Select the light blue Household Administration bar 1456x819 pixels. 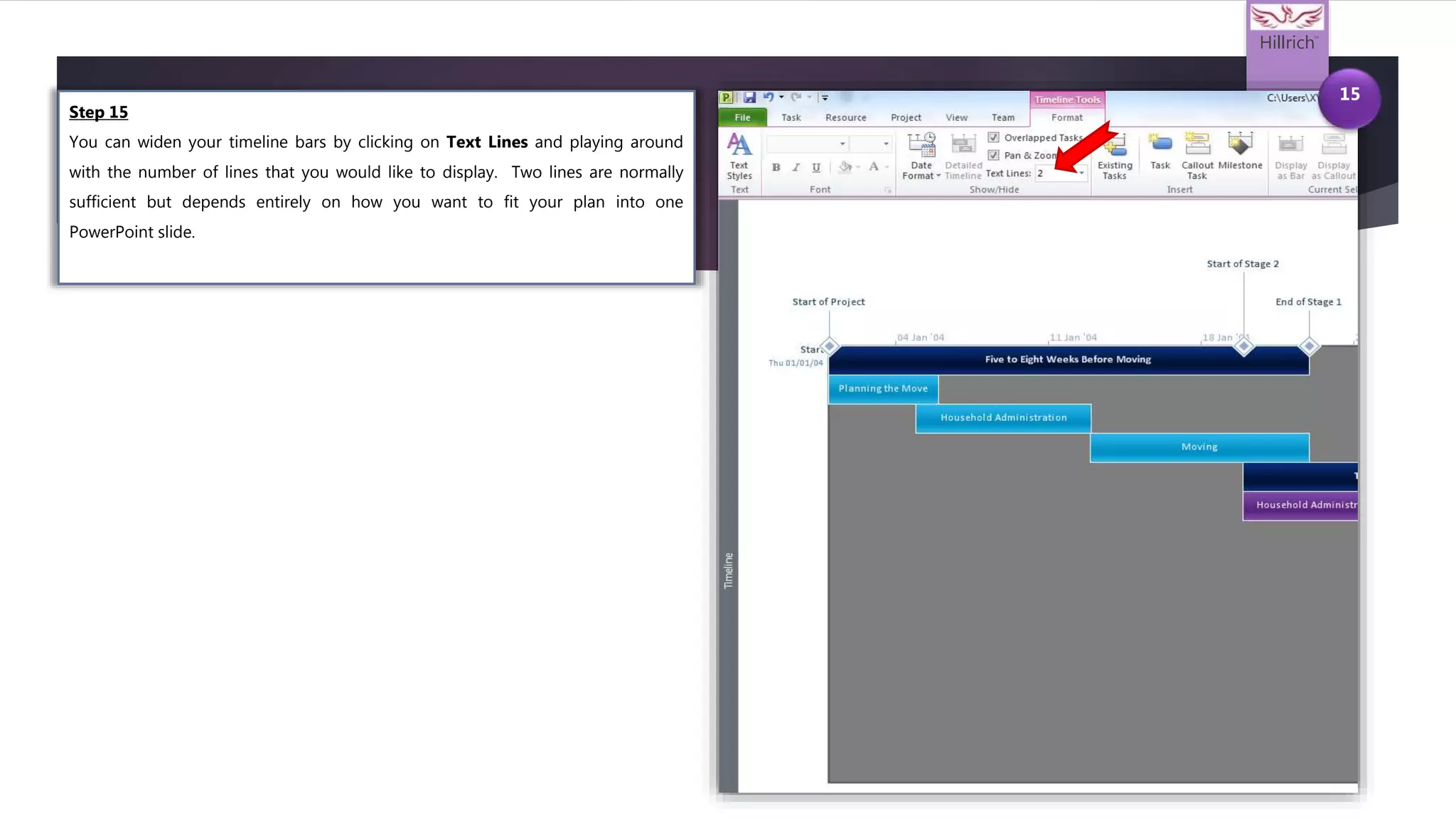[x=1003, y=418]
